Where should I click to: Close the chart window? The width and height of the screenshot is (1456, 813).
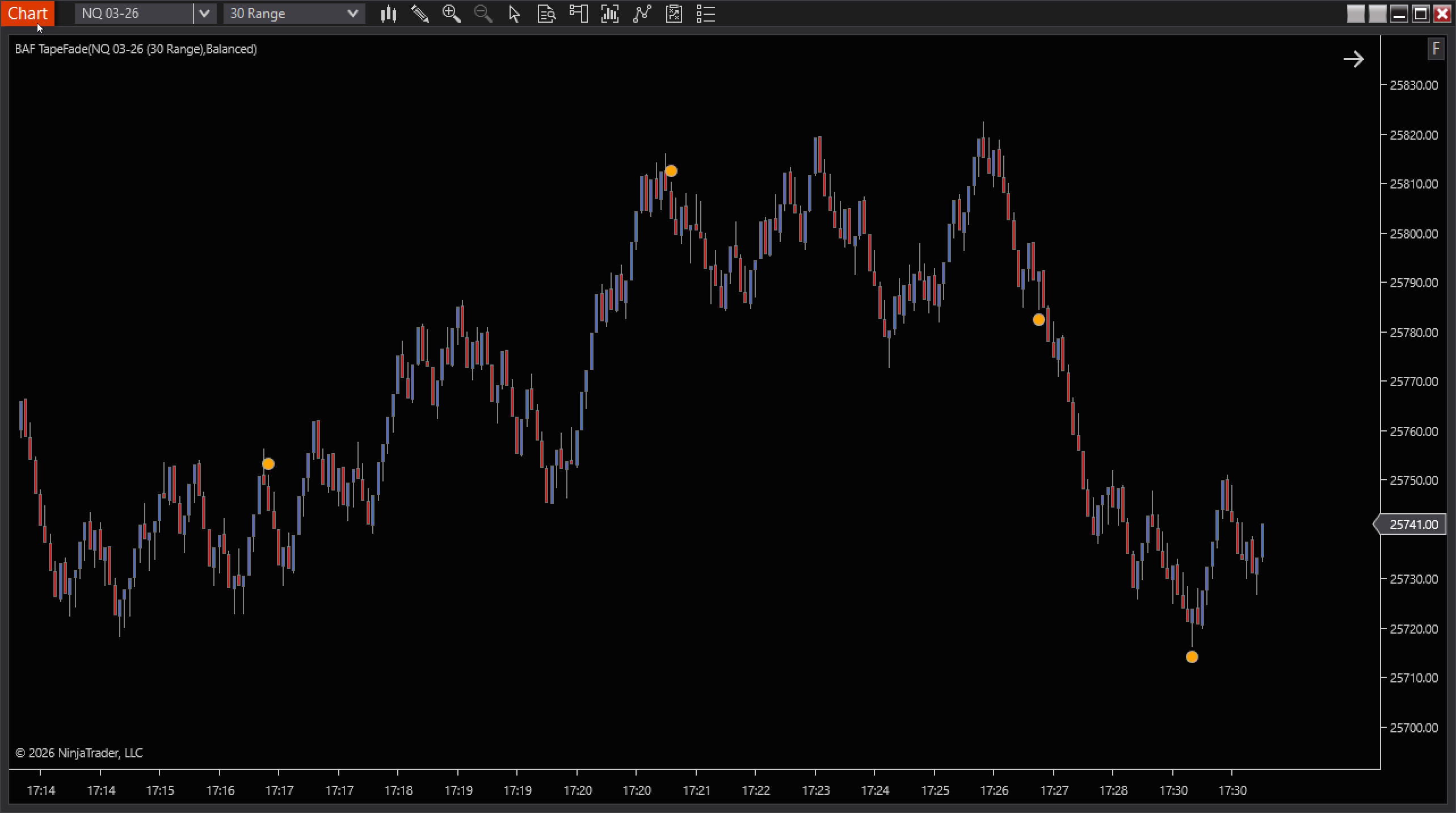coord(1442,14)
